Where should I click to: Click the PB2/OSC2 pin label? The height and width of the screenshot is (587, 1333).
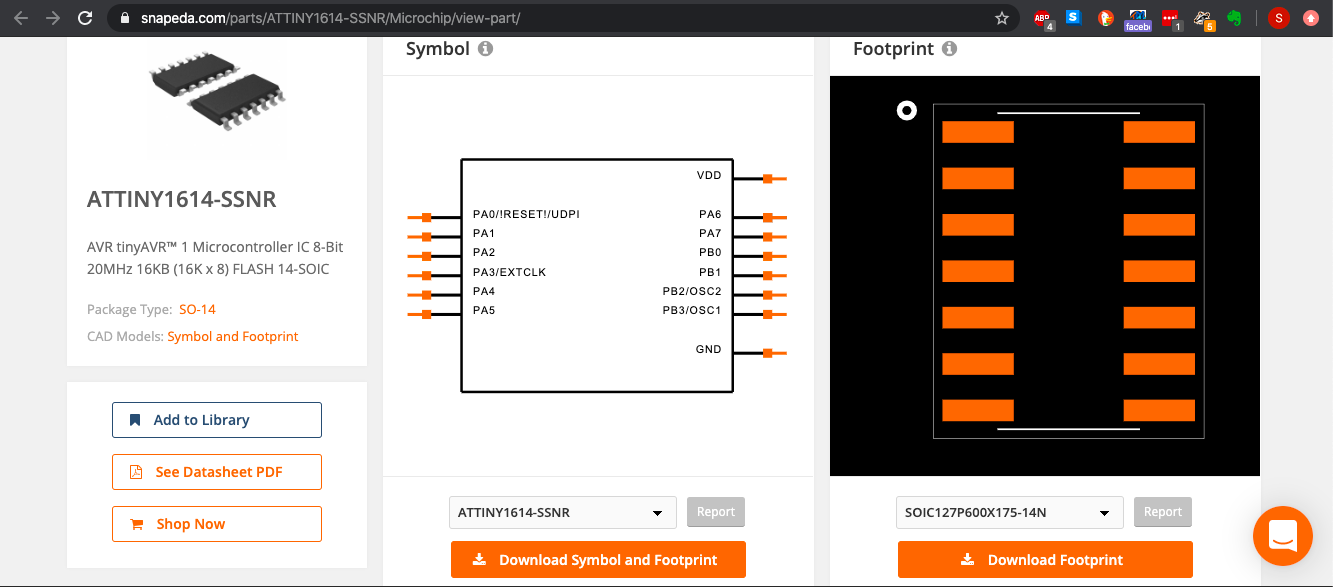click(691, 291)
